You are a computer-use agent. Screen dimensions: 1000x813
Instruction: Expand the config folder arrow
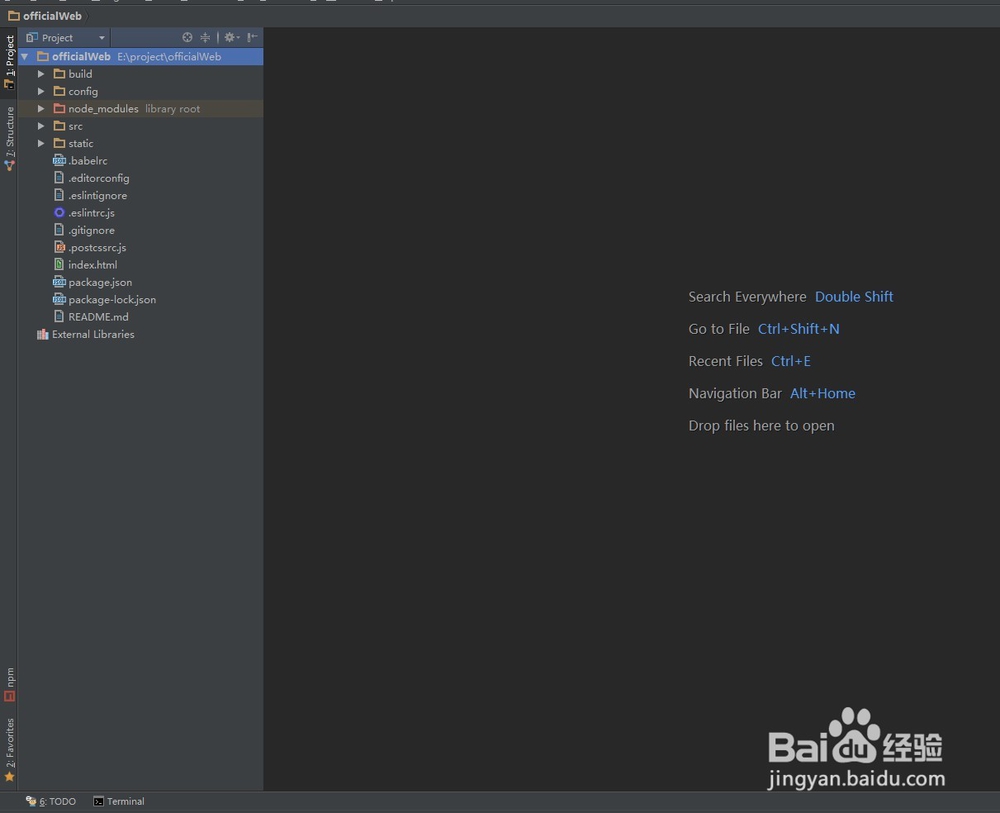pos(41,91)
